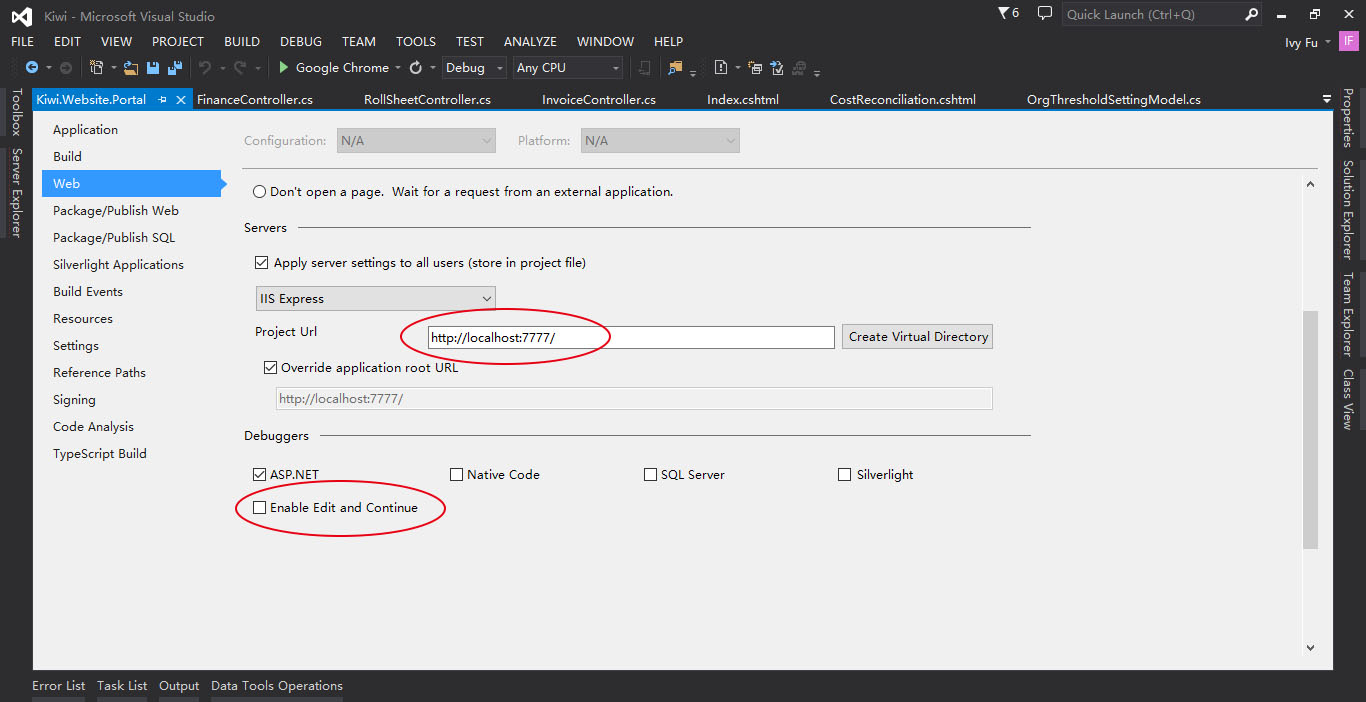This screenshot has height=702, width=1366.
Task: Switch to FinanceController.cs tab
Action: tap(255, 100)
